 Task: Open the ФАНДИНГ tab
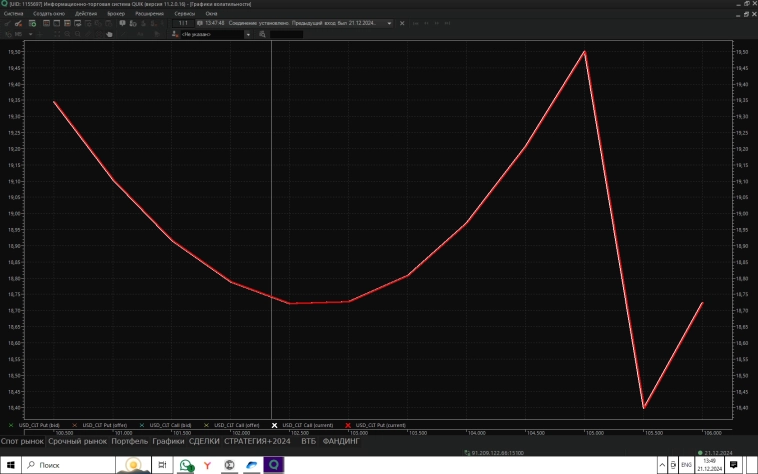coord(341,440)
